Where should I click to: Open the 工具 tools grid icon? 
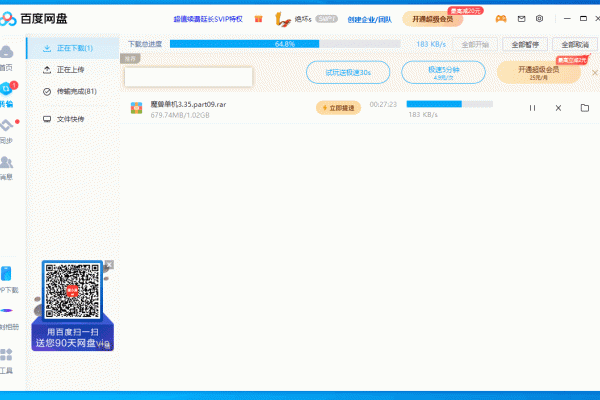pos(7,355)
